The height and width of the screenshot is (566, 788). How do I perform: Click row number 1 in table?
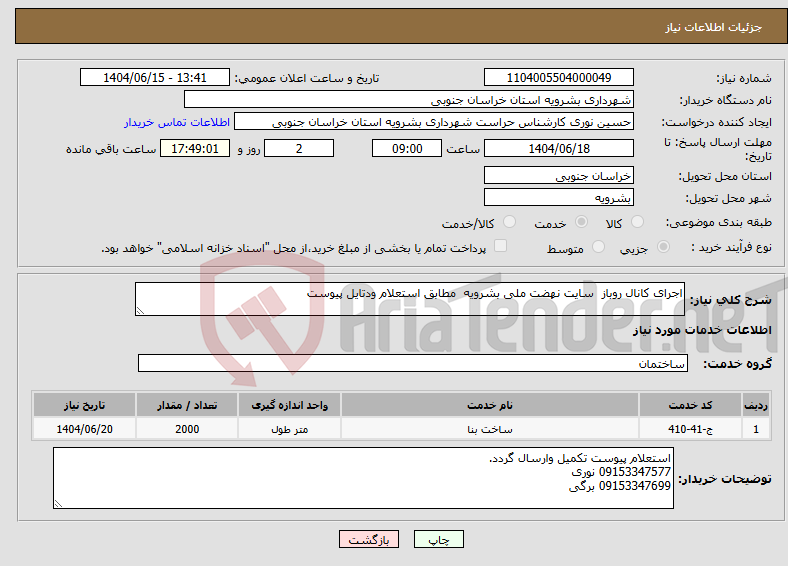[x=756, y=429]
